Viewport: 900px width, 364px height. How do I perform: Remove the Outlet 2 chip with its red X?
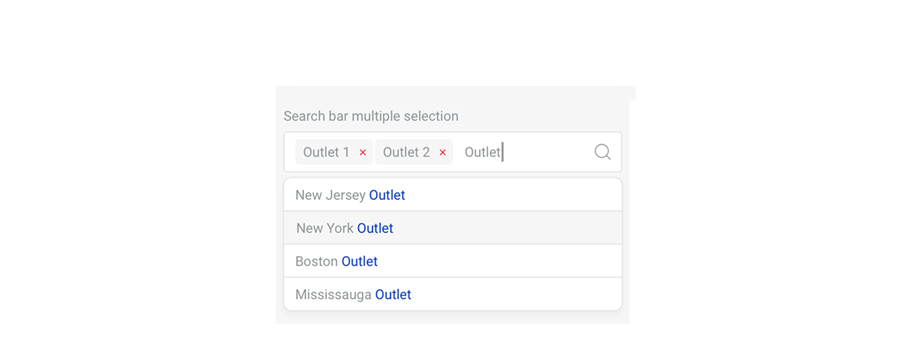point(443,153)
